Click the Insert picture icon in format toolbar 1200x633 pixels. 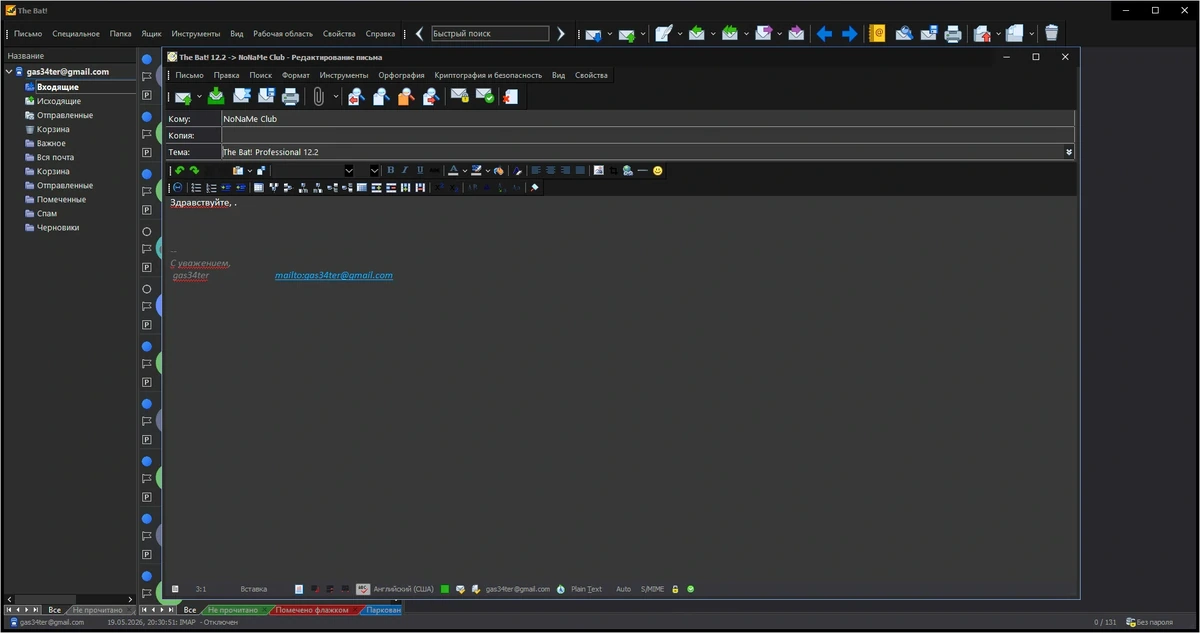coord(598,170)
